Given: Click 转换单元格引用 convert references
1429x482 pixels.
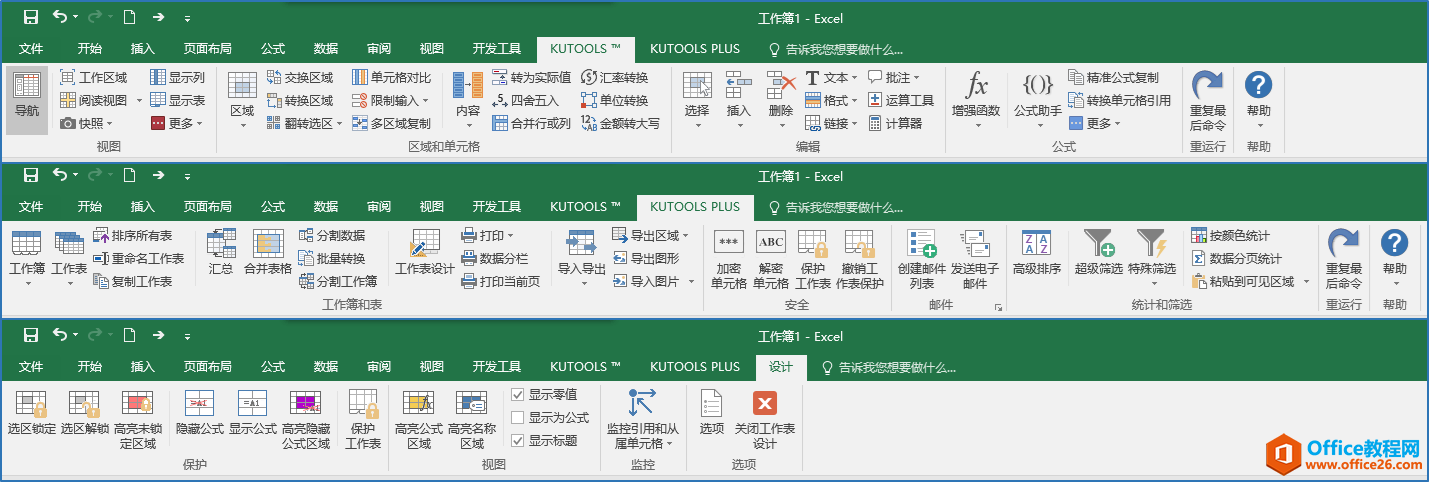Looking at the screenshot, I should click(x=1120, y=101).
